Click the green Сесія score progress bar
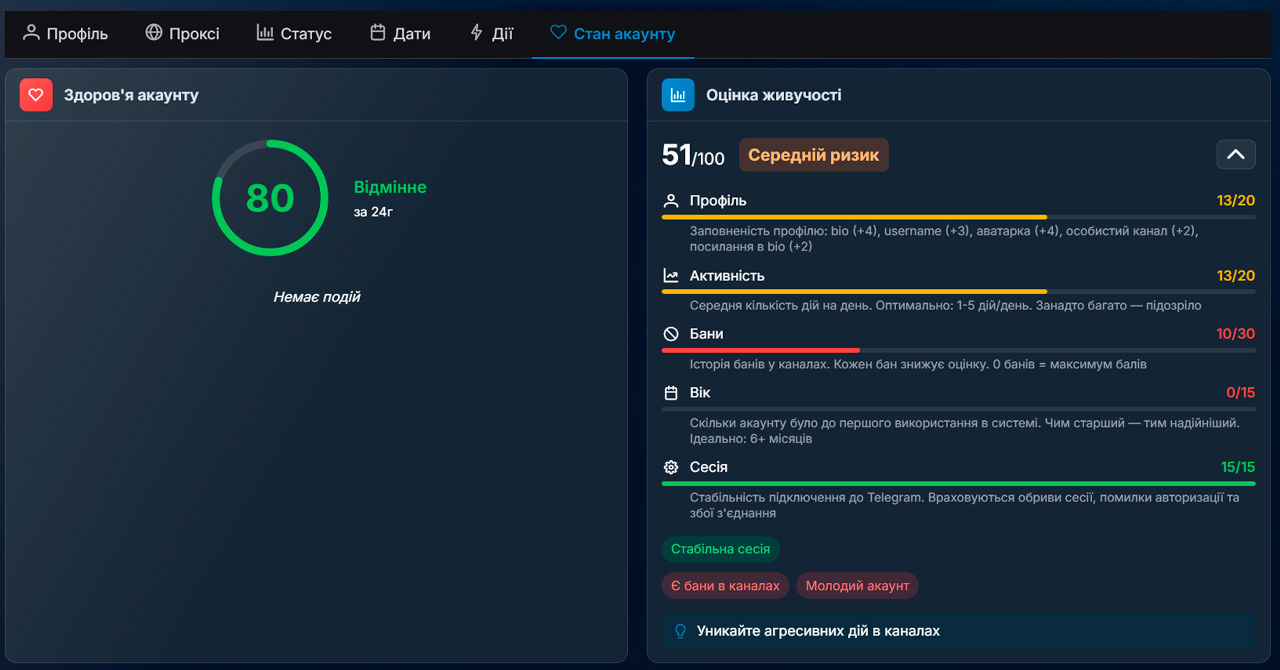This screenshot has height=670, width=1280. [x=958, y=483]
